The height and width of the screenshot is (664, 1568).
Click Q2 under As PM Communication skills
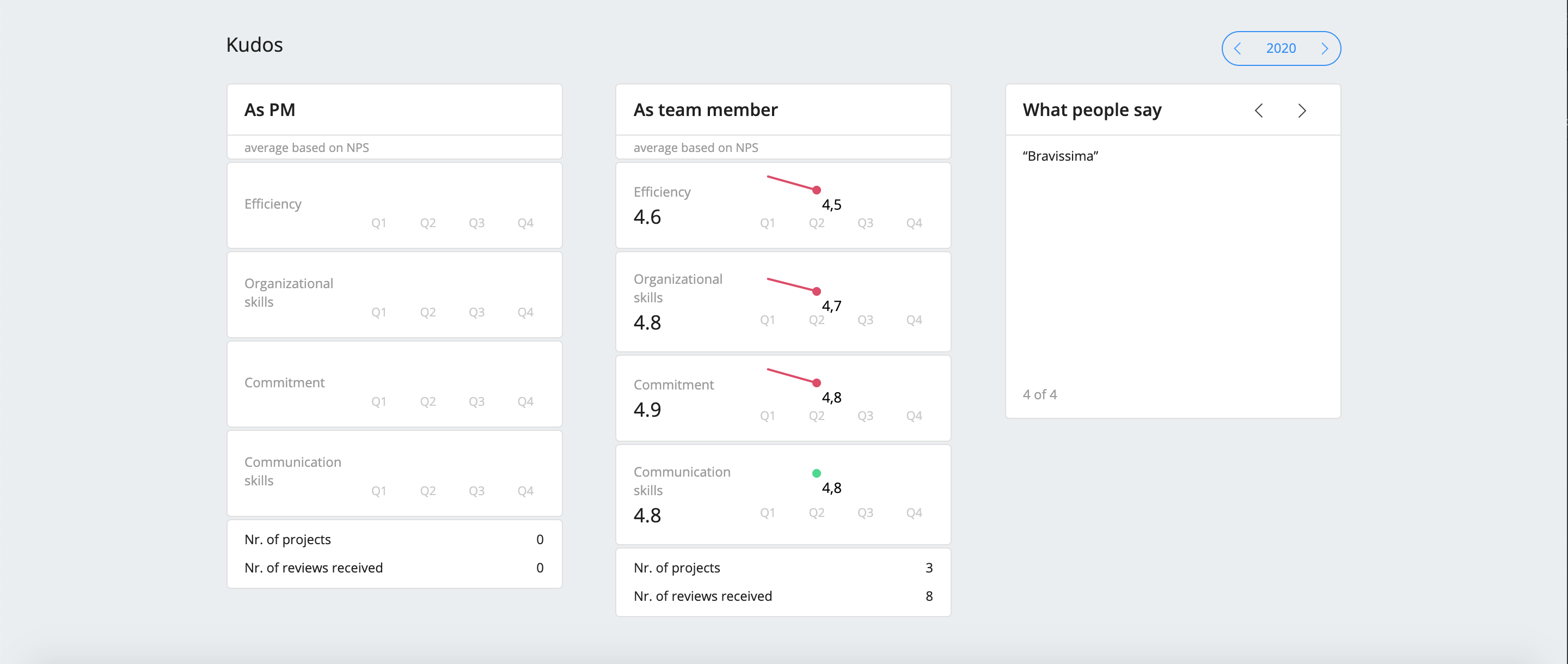[427, 491]
